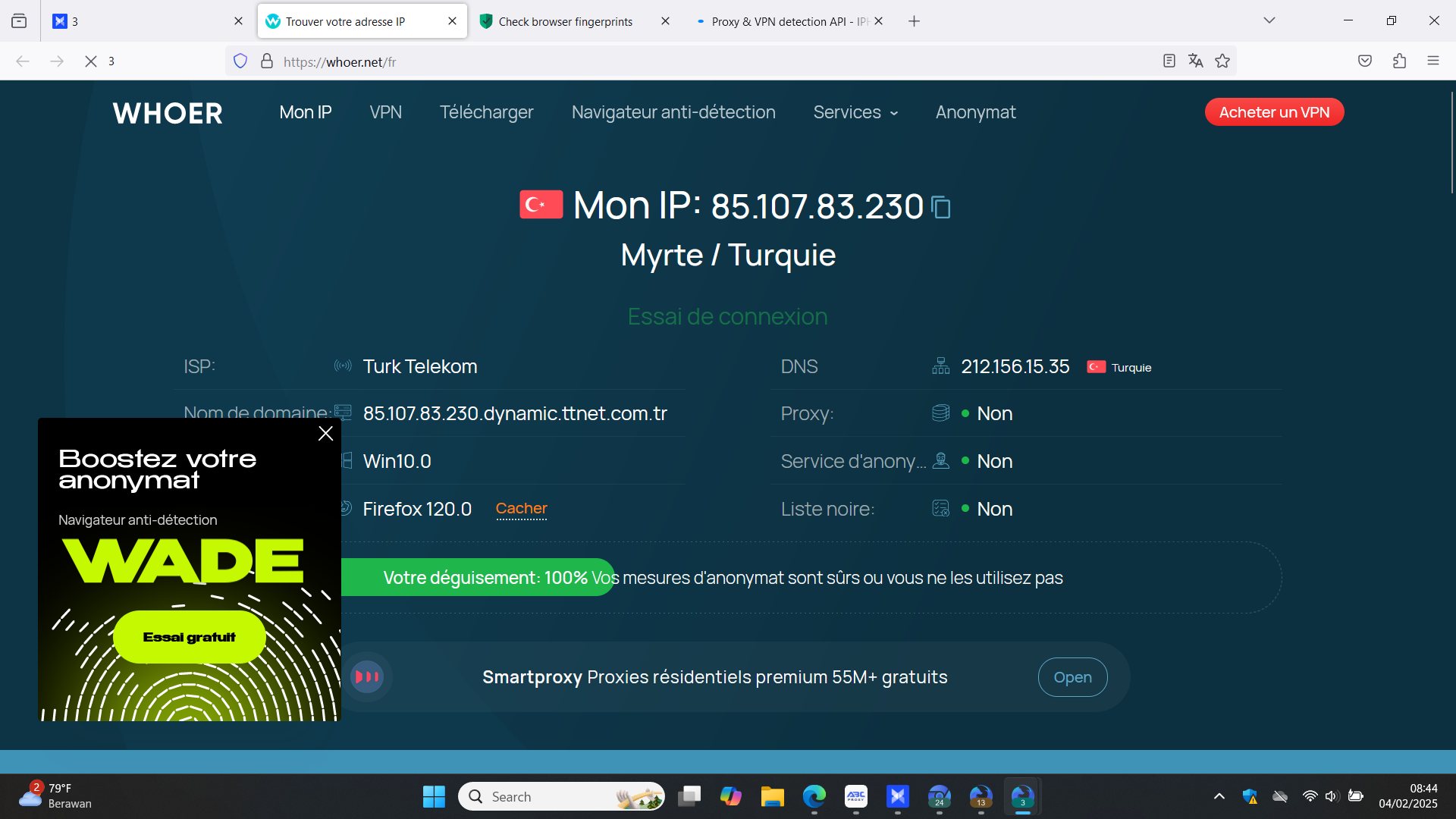Close the Check browser fingerprints tab
The image size is (1456, 819).
tap(665, 21)
